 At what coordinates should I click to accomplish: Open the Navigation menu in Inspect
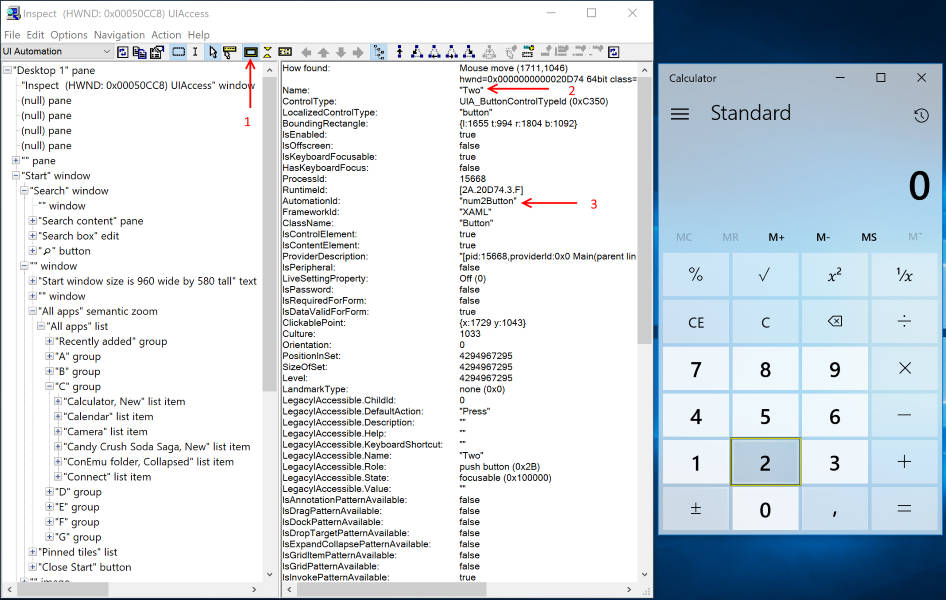[119, 35]
